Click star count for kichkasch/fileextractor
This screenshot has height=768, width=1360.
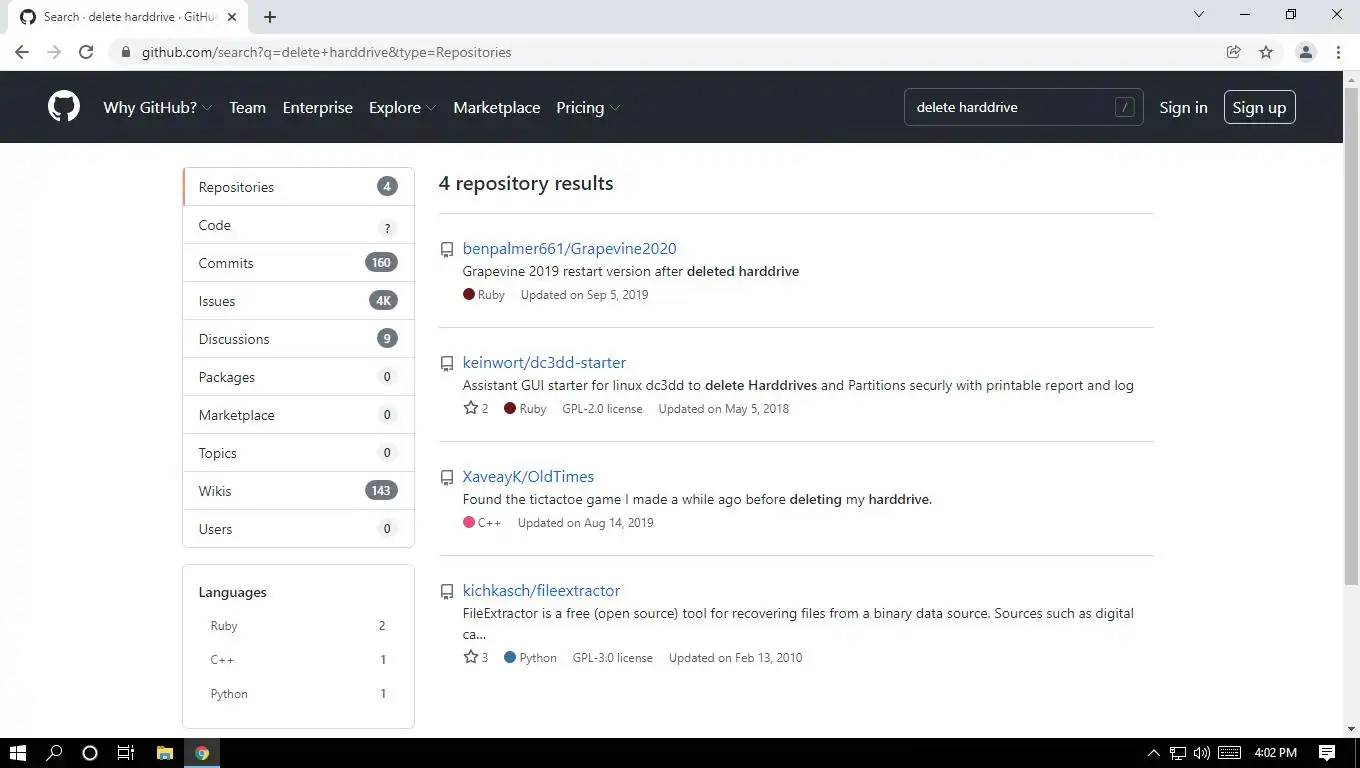[x=476, y=657]
